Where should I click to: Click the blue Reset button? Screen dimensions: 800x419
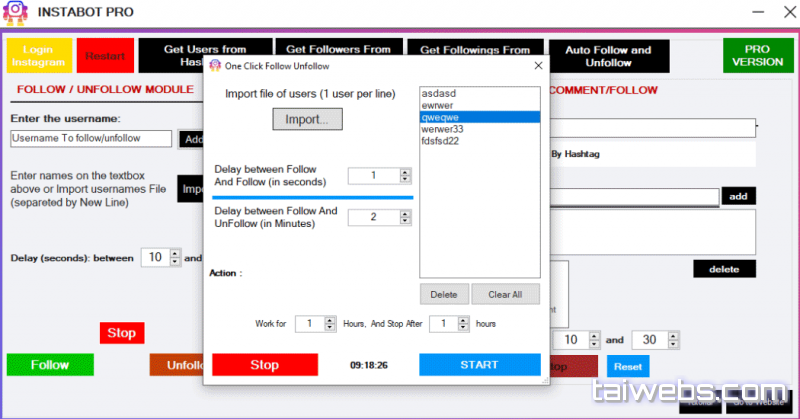tap(628, 366)
